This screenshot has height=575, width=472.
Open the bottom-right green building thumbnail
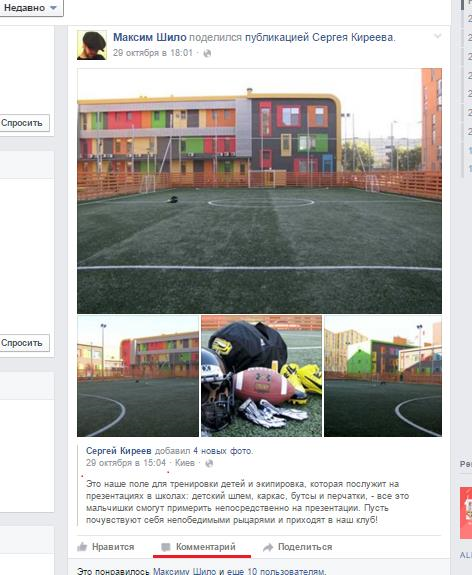click(383, 376)
